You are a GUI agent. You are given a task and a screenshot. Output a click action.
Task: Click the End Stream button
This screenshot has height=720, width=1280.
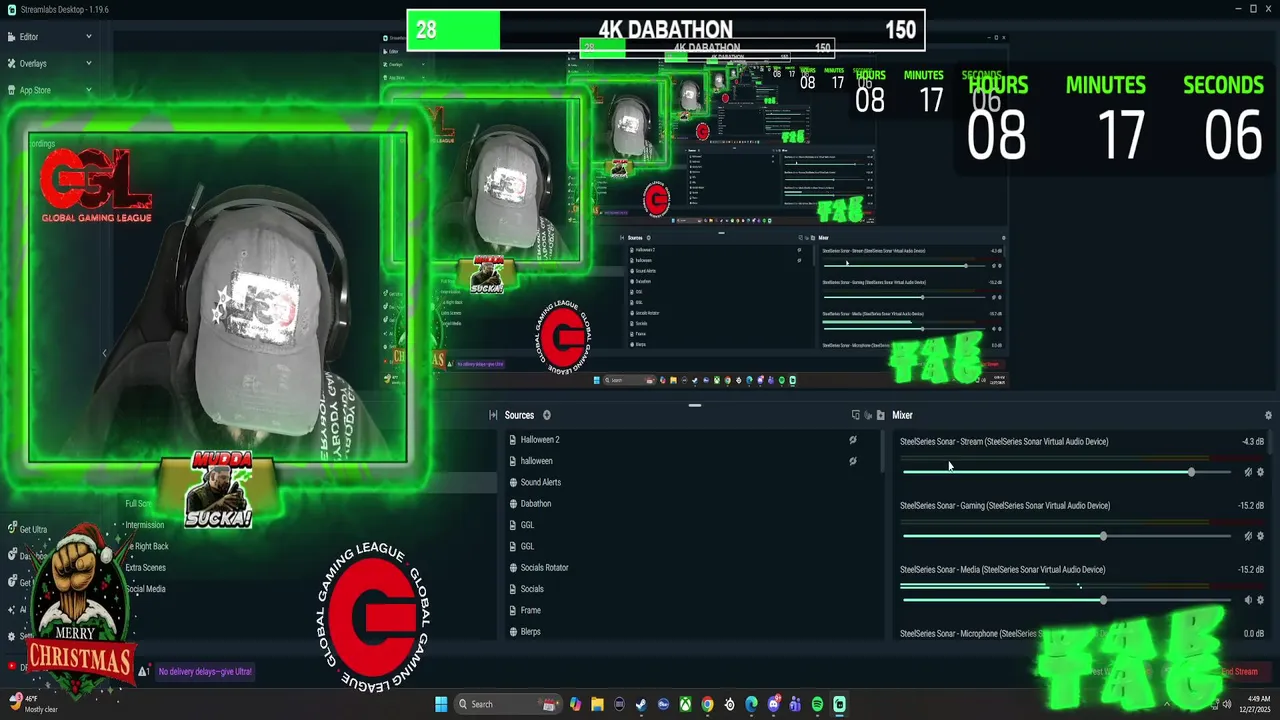[1239, 672]
